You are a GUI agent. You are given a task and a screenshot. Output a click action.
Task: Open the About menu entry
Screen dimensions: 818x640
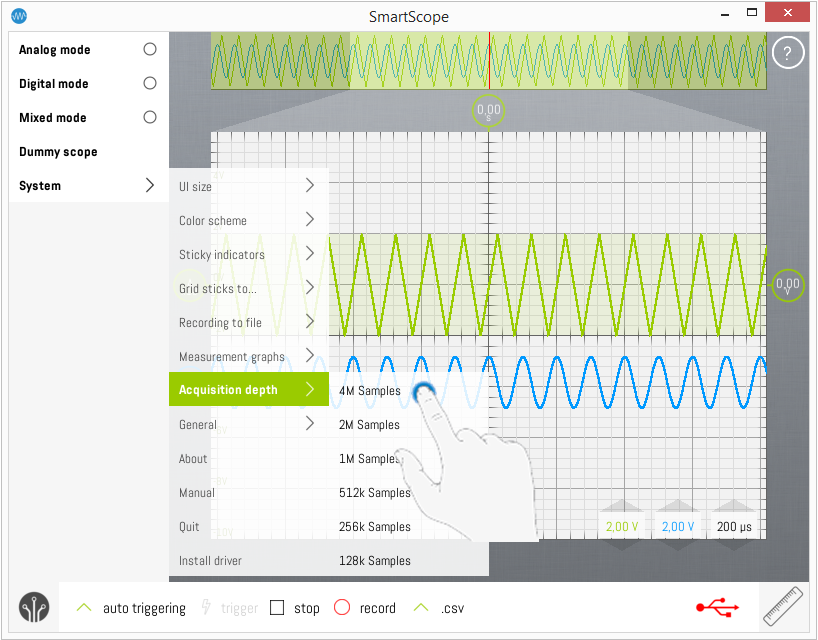click(x=194, y=459)
